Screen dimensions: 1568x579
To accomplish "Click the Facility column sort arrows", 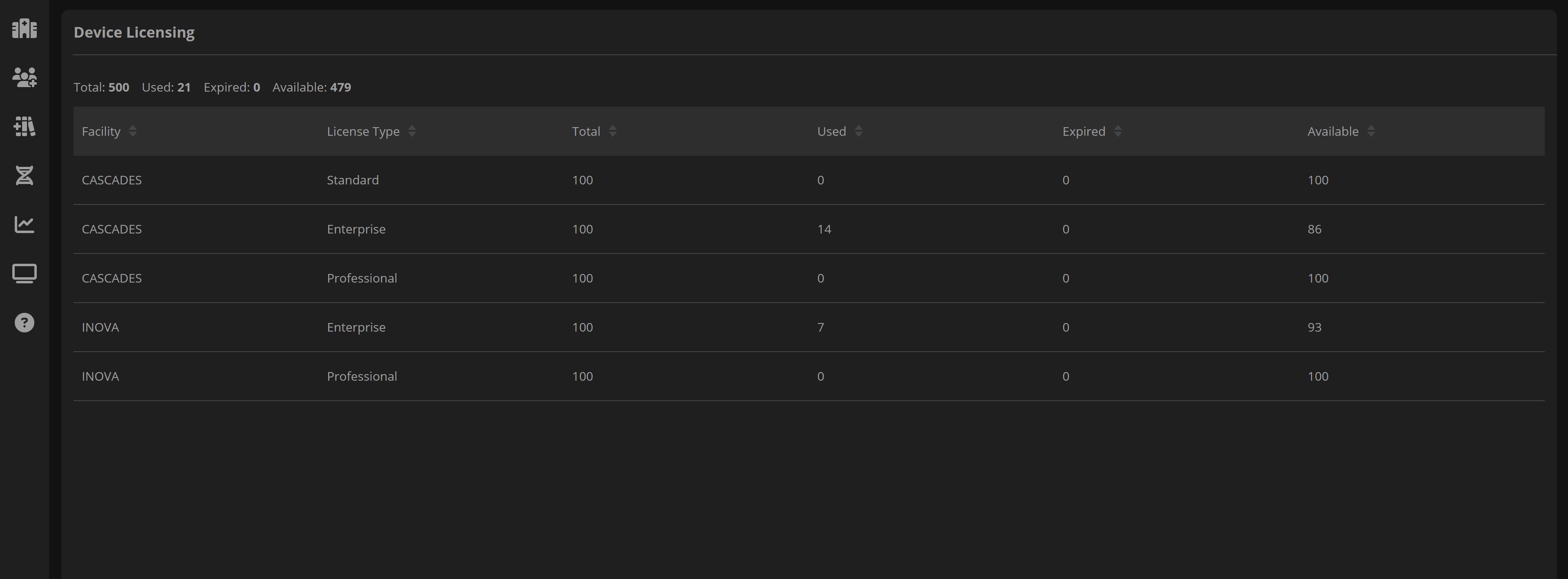I will (133, 131).
